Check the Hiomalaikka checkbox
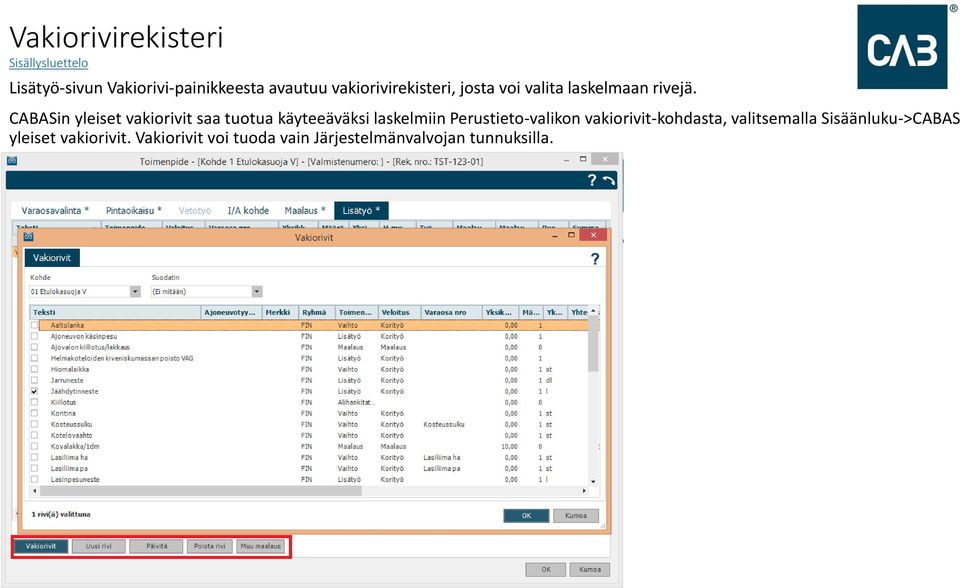The width and height of the screenshot is (960, 588). pos(35,369)
